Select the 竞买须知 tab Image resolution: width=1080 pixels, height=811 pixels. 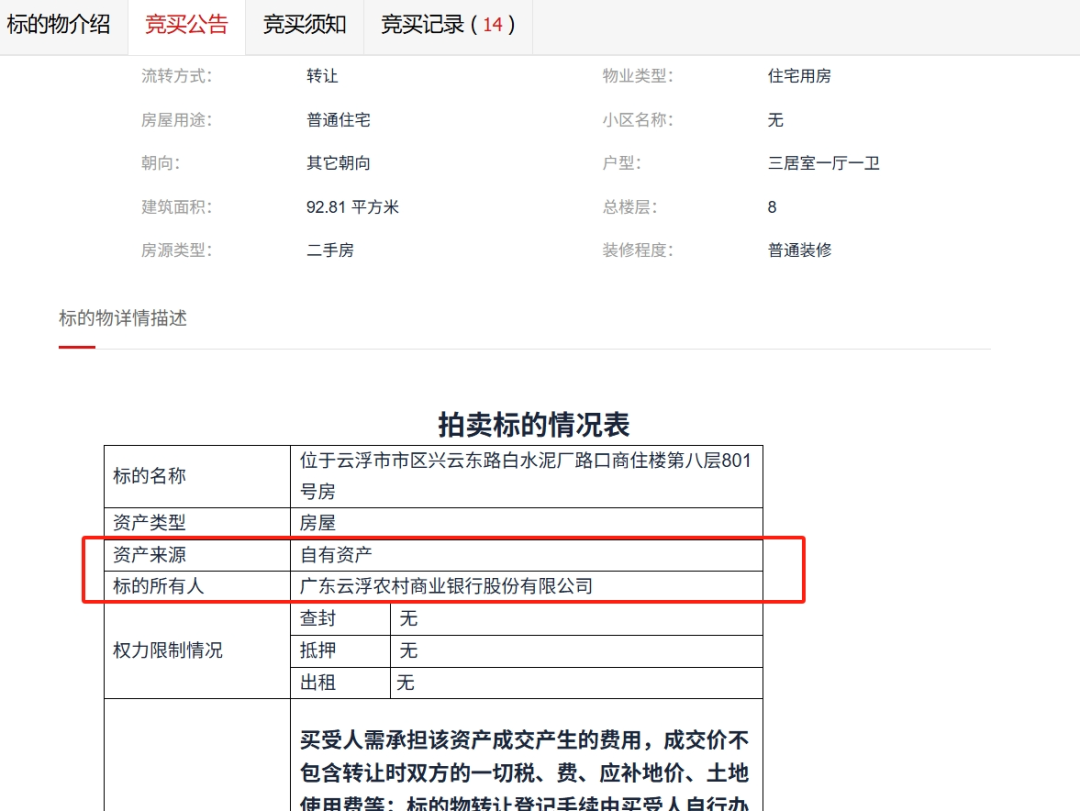(x=304, y=25)
